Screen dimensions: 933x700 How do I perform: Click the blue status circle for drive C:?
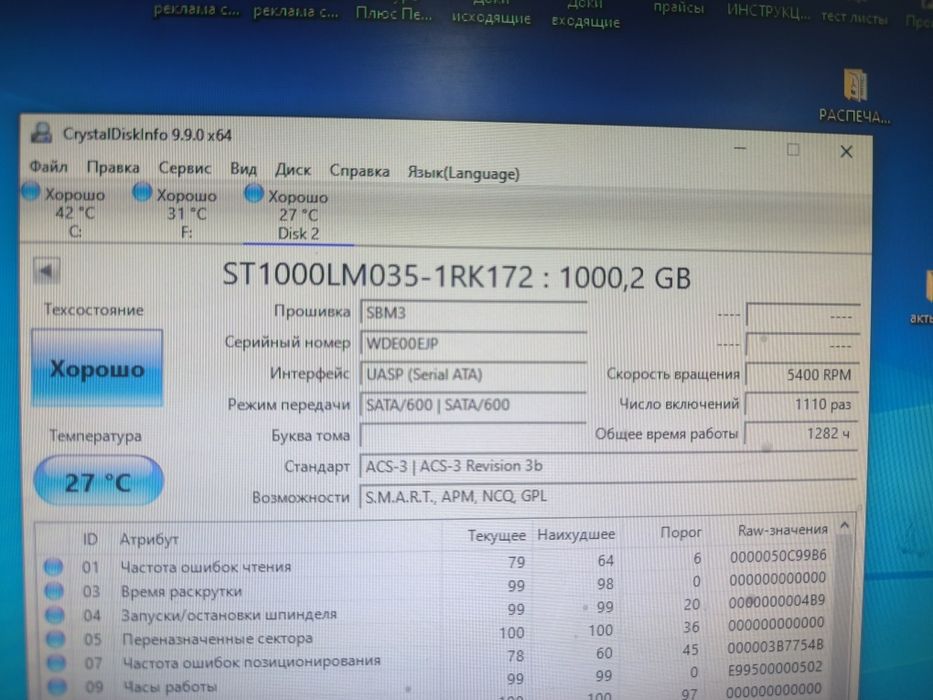click(x=31, y=192)
